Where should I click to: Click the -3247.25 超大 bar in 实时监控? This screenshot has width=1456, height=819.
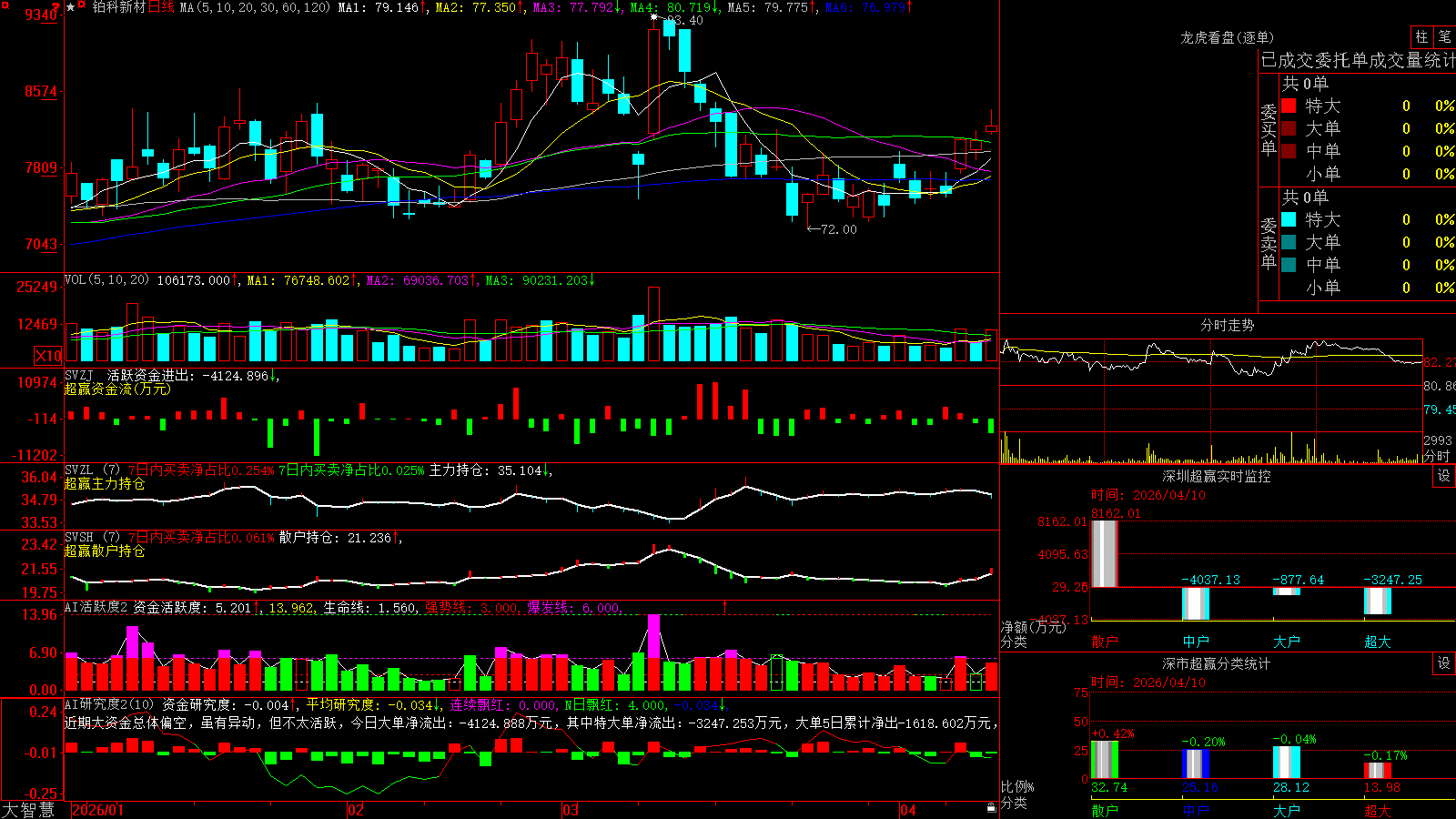click(x=1378, y=601)
